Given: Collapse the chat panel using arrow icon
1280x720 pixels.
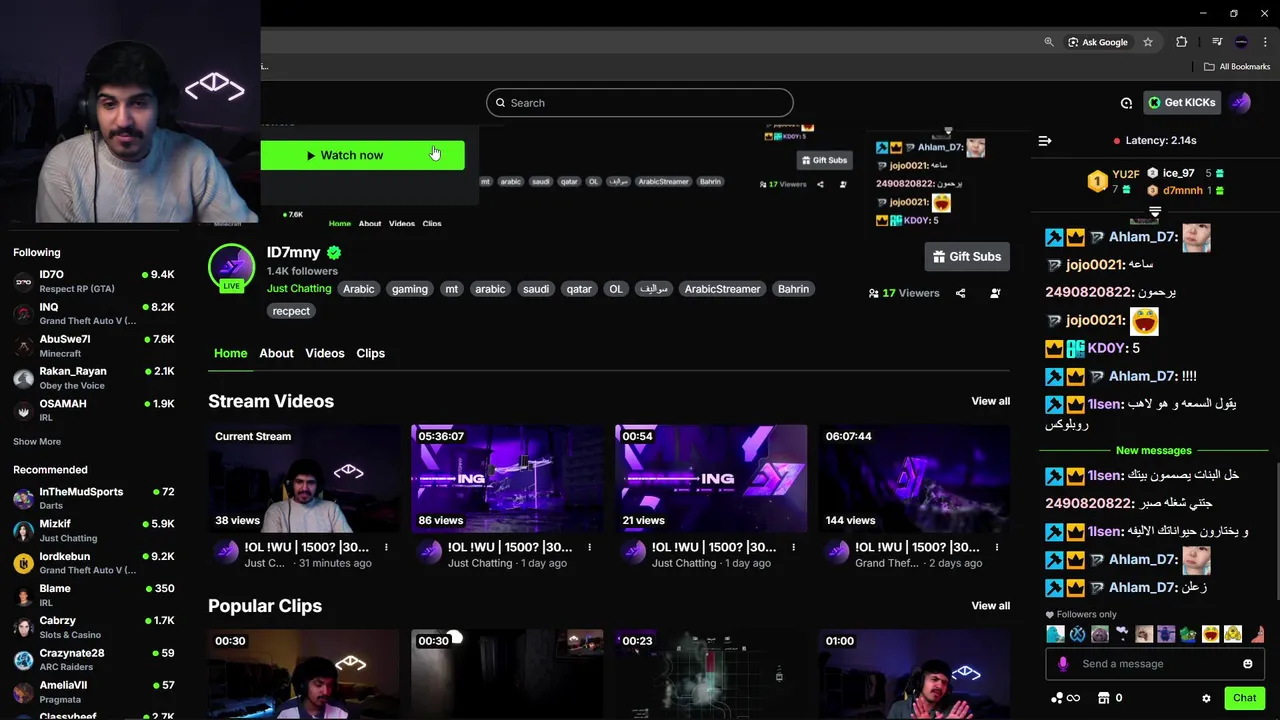Looking at the screenshot, I should (1045, 141).
